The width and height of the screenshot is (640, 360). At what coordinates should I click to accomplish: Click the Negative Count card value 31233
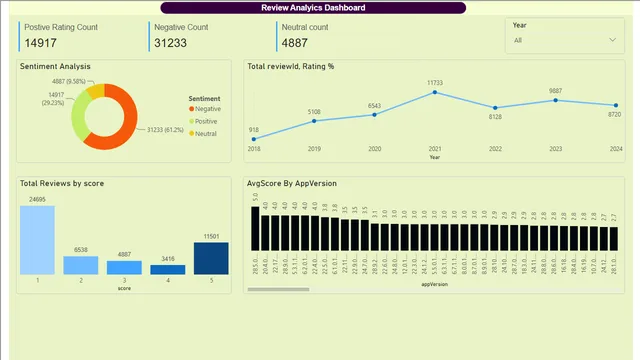(x=170, y=43)
